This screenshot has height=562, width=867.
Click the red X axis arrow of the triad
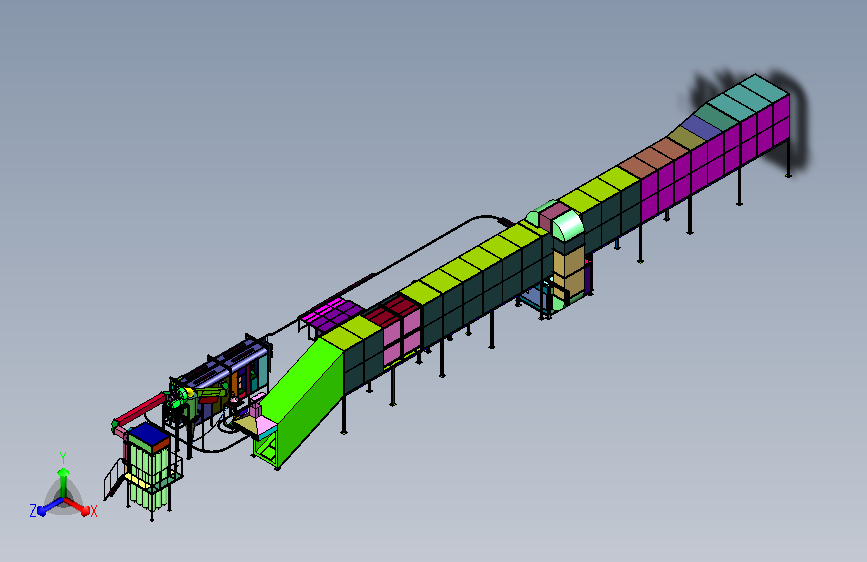pyautogui.click(x=79, y=507)
